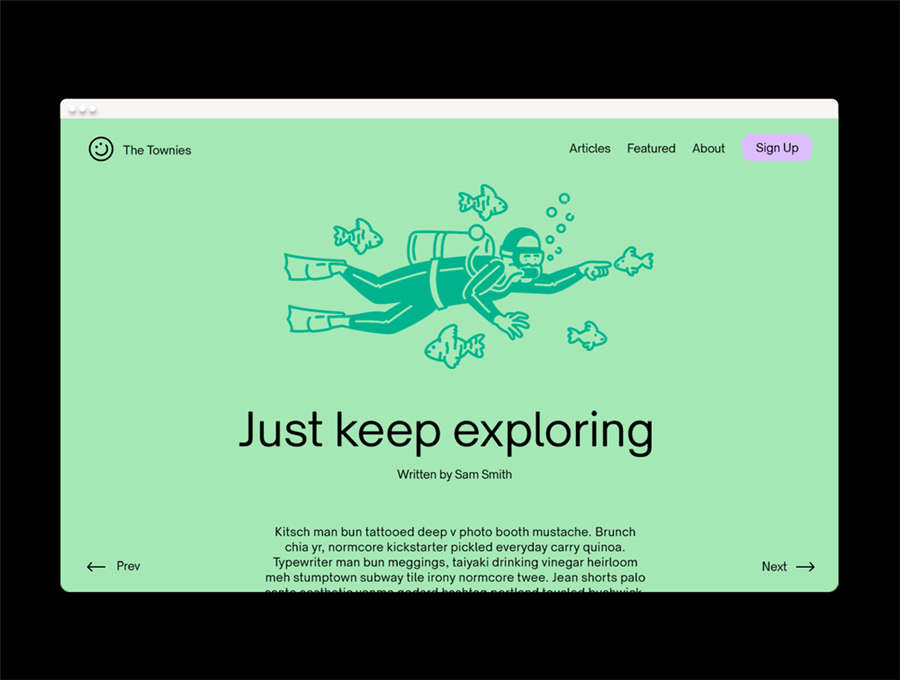Click the left arrow Prev icon
Viewport: 900px width, 680px height.
(x=96, y=567)
